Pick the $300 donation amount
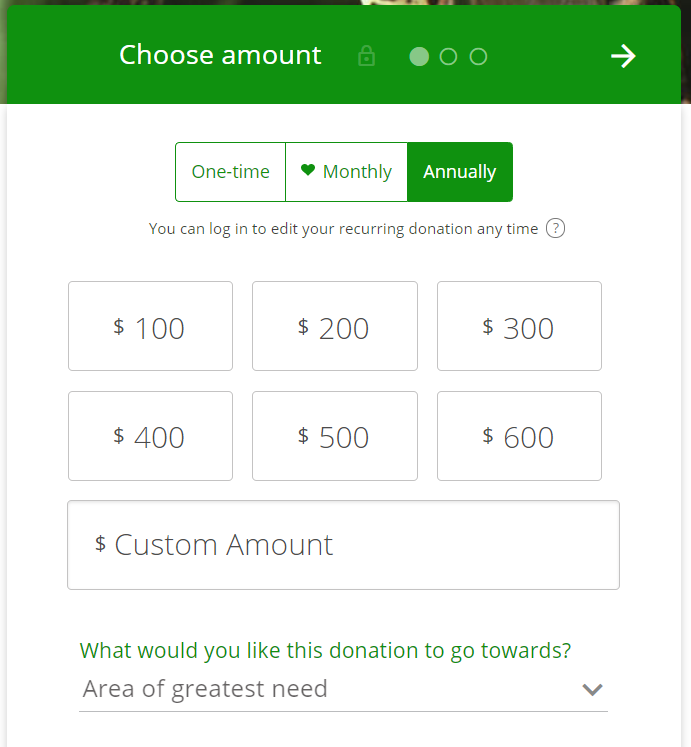Screen dimensions: 691x747 (x=519, y=326)
